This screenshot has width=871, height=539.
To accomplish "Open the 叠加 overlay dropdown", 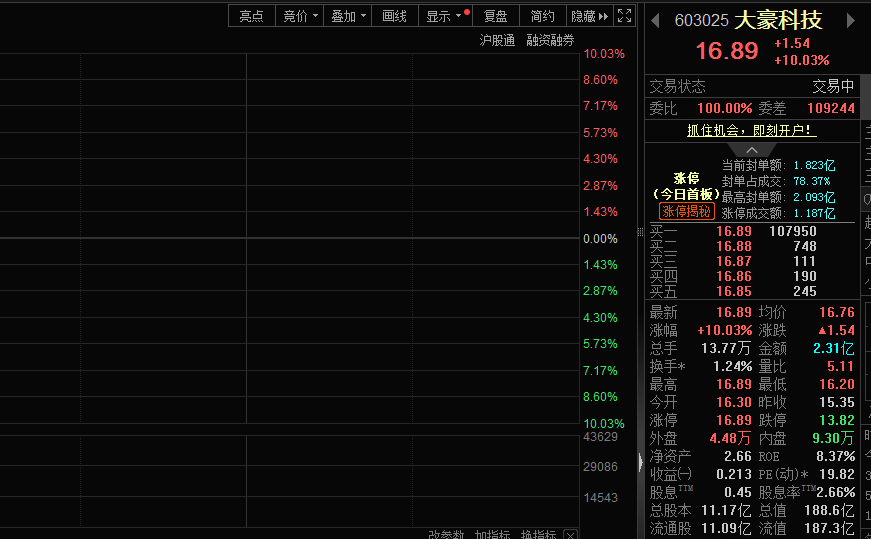I will [349, 16].
